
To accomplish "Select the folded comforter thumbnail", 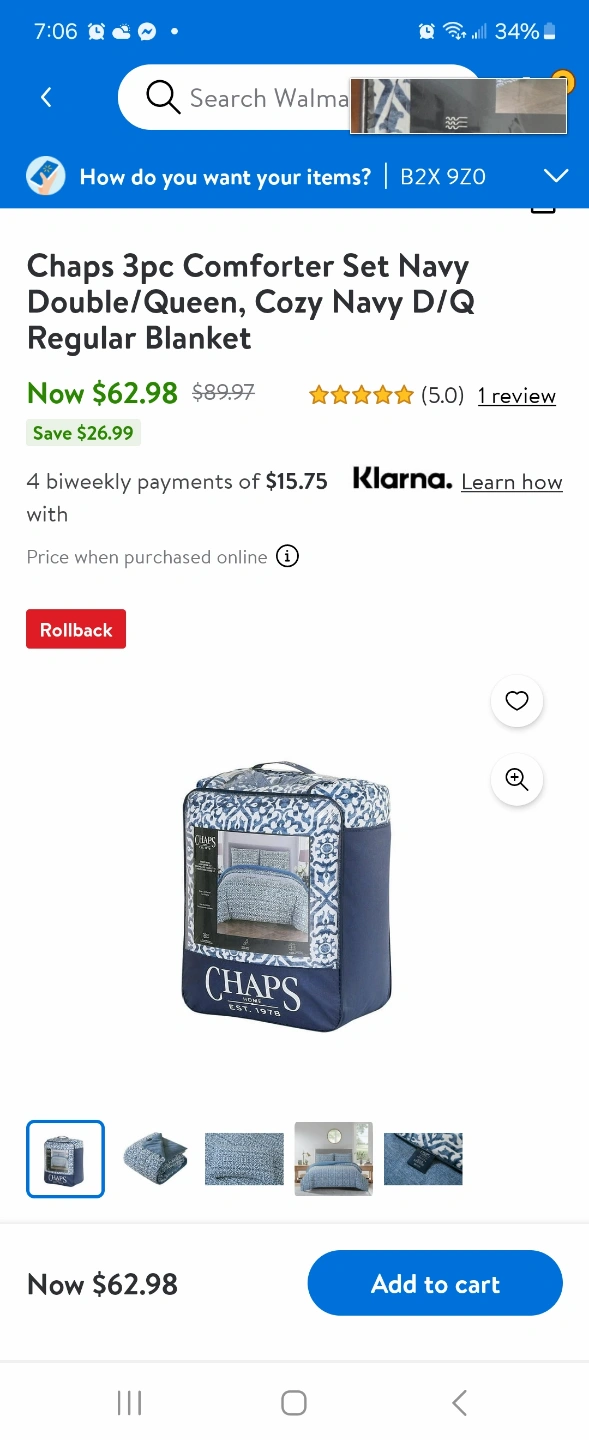I will (x=155, y=1159).
